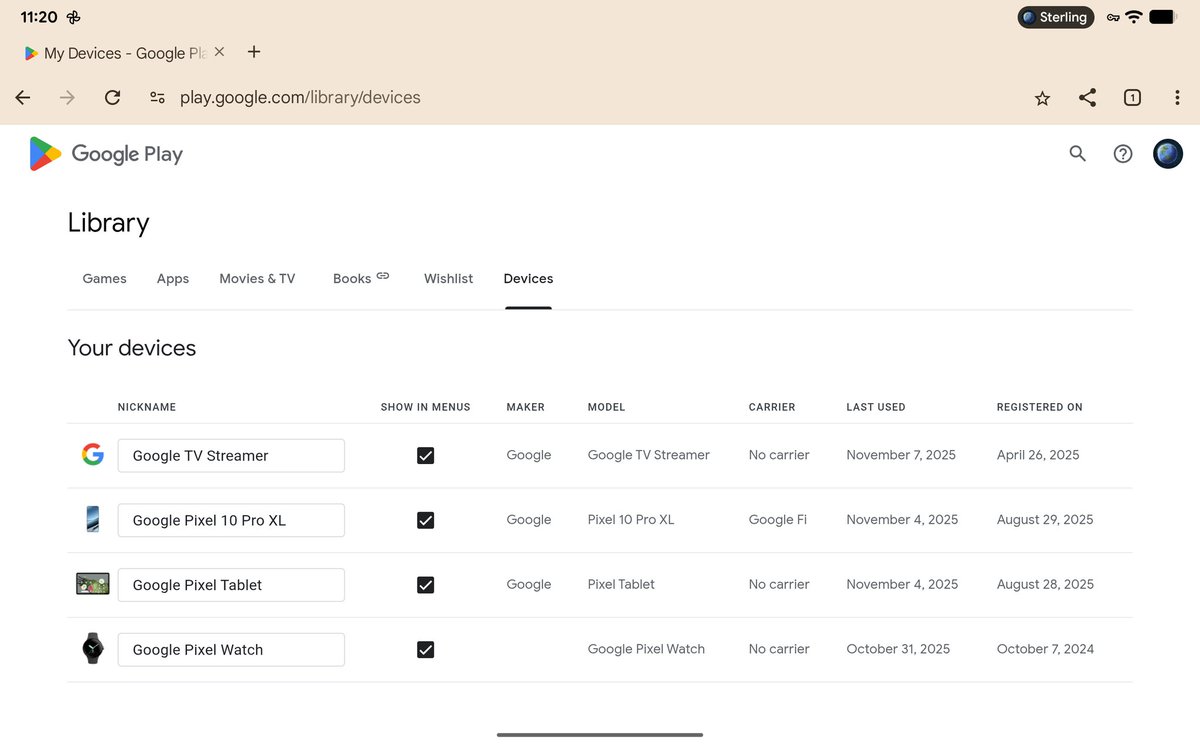Tap the battery indicator in status bar
The height and width of the screenshot is (750, 1200).
pyautogui.click(x=1163, y=17)
